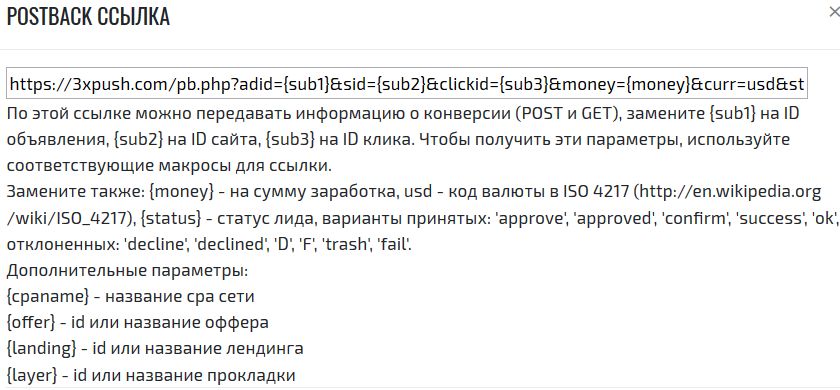Image resolution: width=840 pixels, height=390 pixels.
Task: Select the {landing} parameter line
Action: [x=155, y=348]
